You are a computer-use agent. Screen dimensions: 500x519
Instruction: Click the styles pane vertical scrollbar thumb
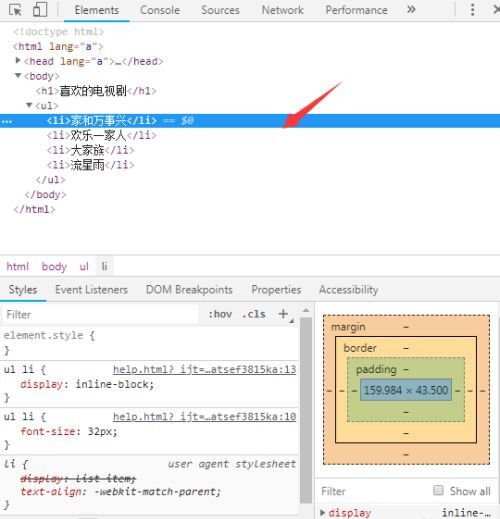pyautogui.click(x=306, y=410)
